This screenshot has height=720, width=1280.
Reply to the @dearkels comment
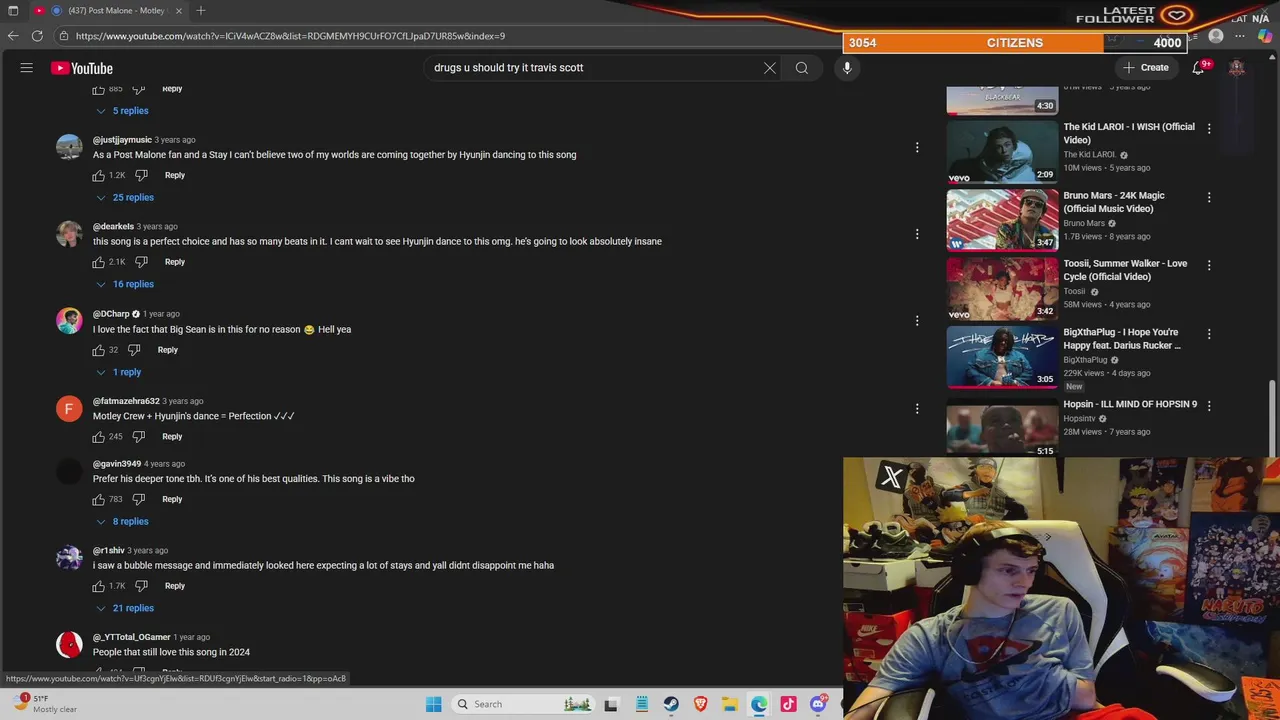175,262
